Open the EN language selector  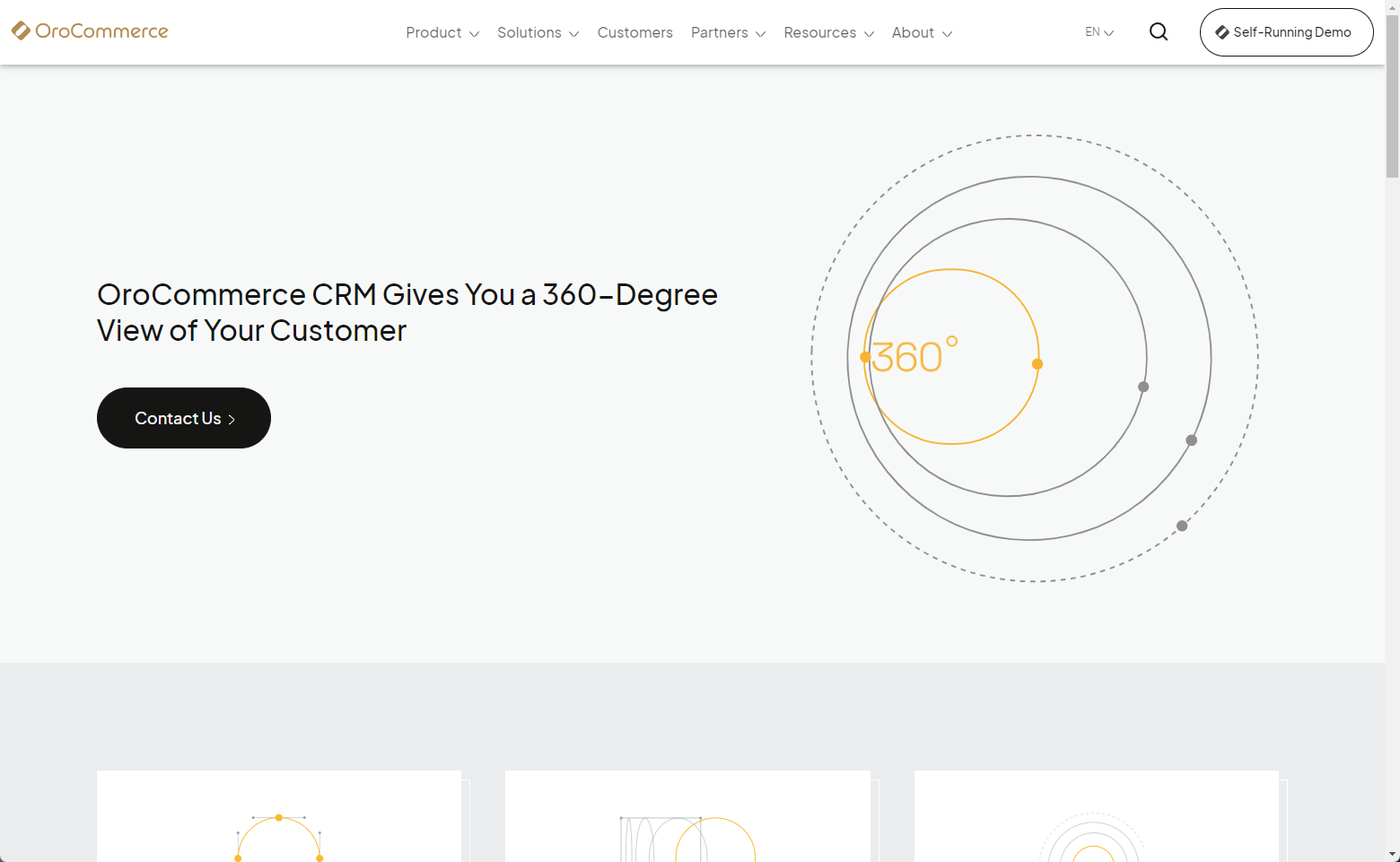tap(1099, 32)
